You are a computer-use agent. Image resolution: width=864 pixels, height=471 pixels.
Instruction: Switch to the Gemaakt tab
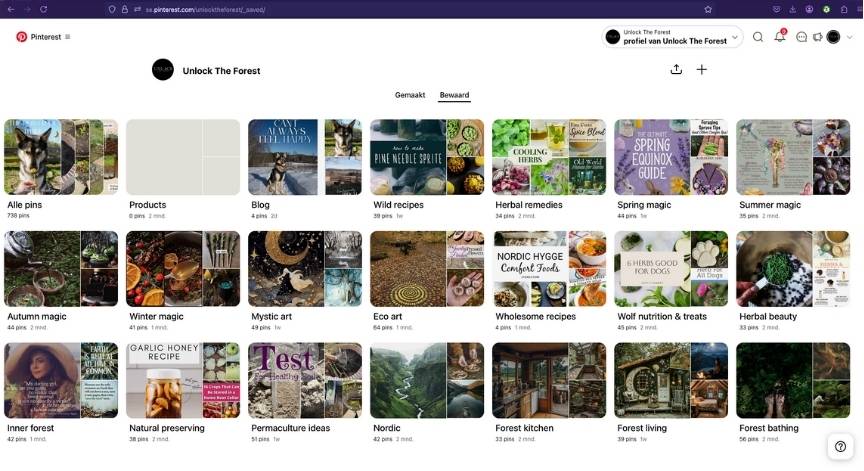pos(410,95)
